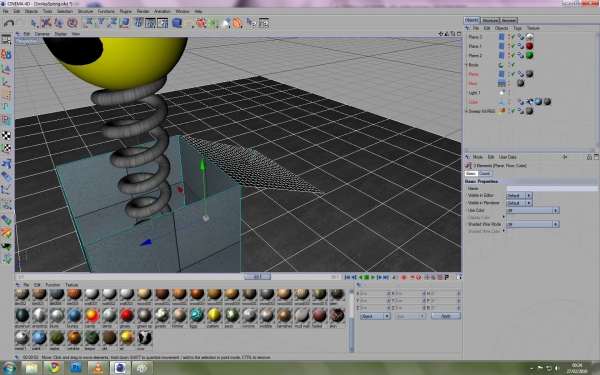Viewport: 600px width, 375px height.
Task: Click the green stop button in timeline
Action: 366,277
